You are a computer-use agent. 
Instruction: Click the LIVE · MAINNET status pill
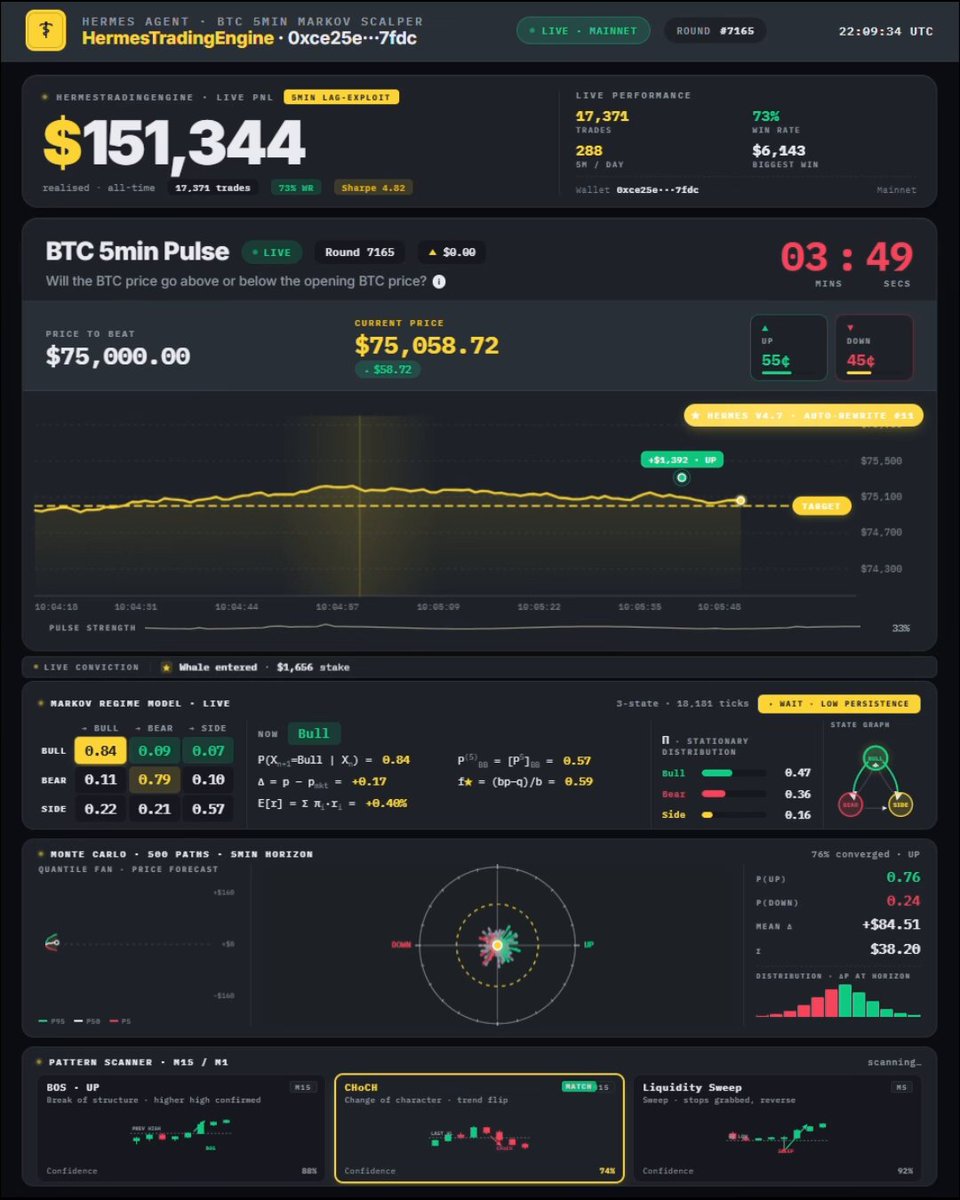tap(583, 31)
